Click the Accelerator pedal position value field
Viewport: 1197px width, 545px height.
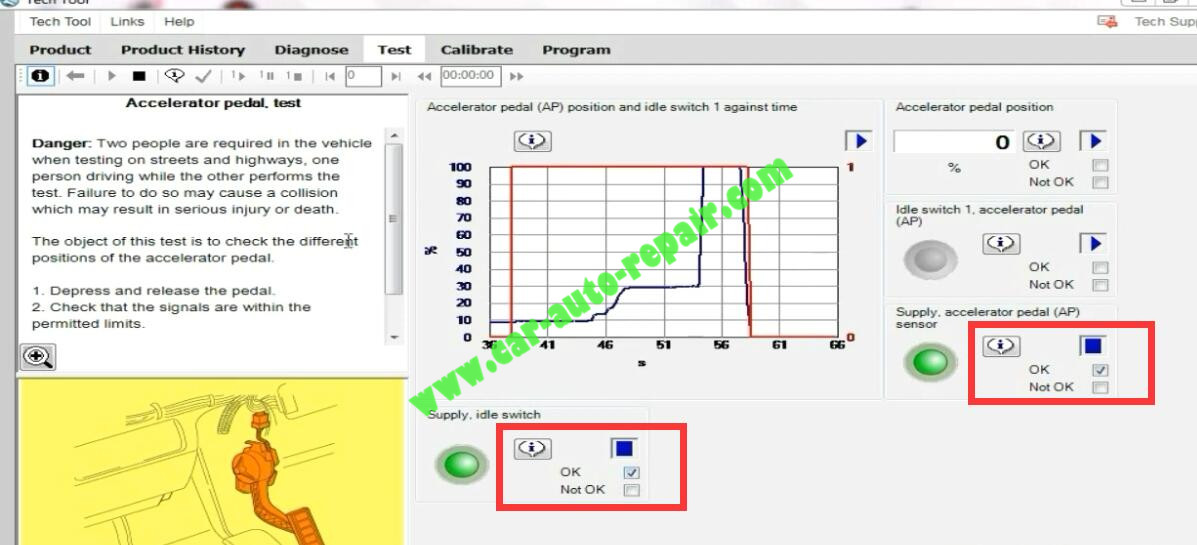click(954, 142)
